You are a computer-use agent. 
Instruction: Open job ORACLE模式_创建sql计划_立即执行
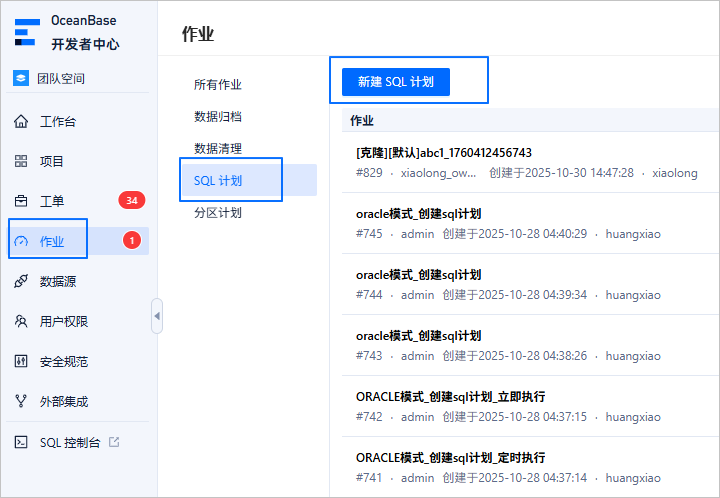pos(450,397)
